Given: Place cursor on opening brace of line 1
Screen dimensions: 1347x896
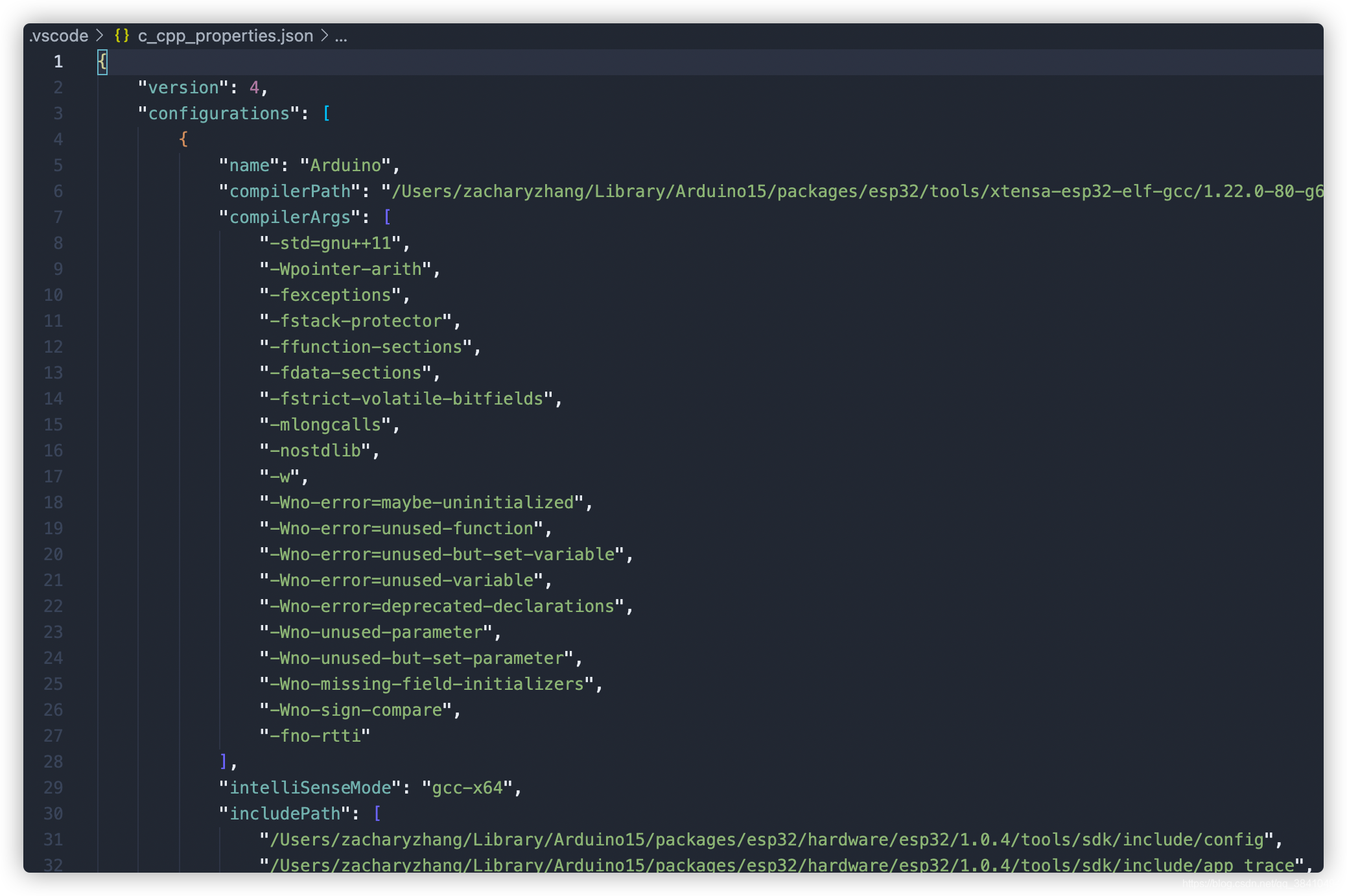Looking at the screenshot, I should (x=102, y=62).
